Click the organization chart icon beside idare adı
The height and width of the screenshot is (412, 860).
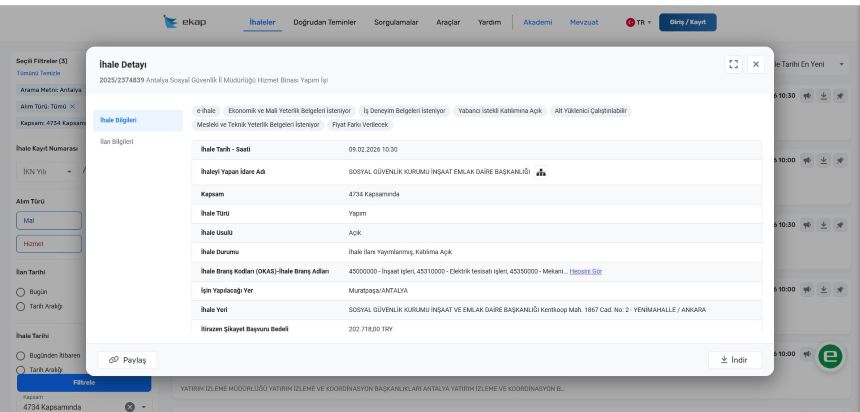(541, 171)
